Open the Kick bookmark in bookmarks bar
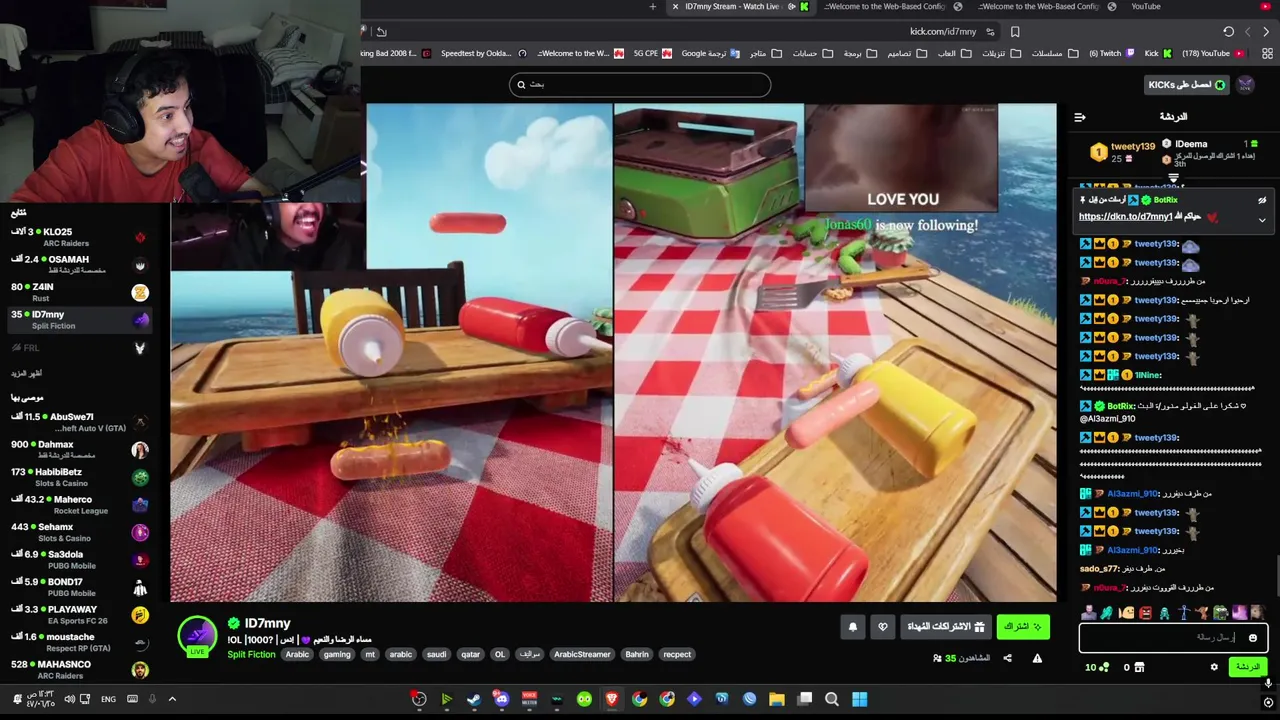1280x720 pixels. point(1158,53)
